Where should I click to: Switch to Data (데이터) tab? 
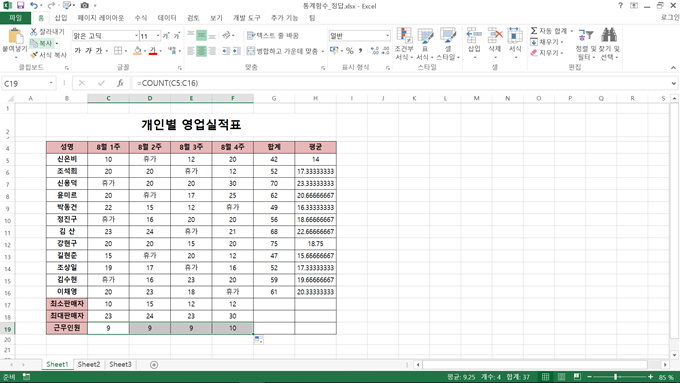tap(167, 18)
